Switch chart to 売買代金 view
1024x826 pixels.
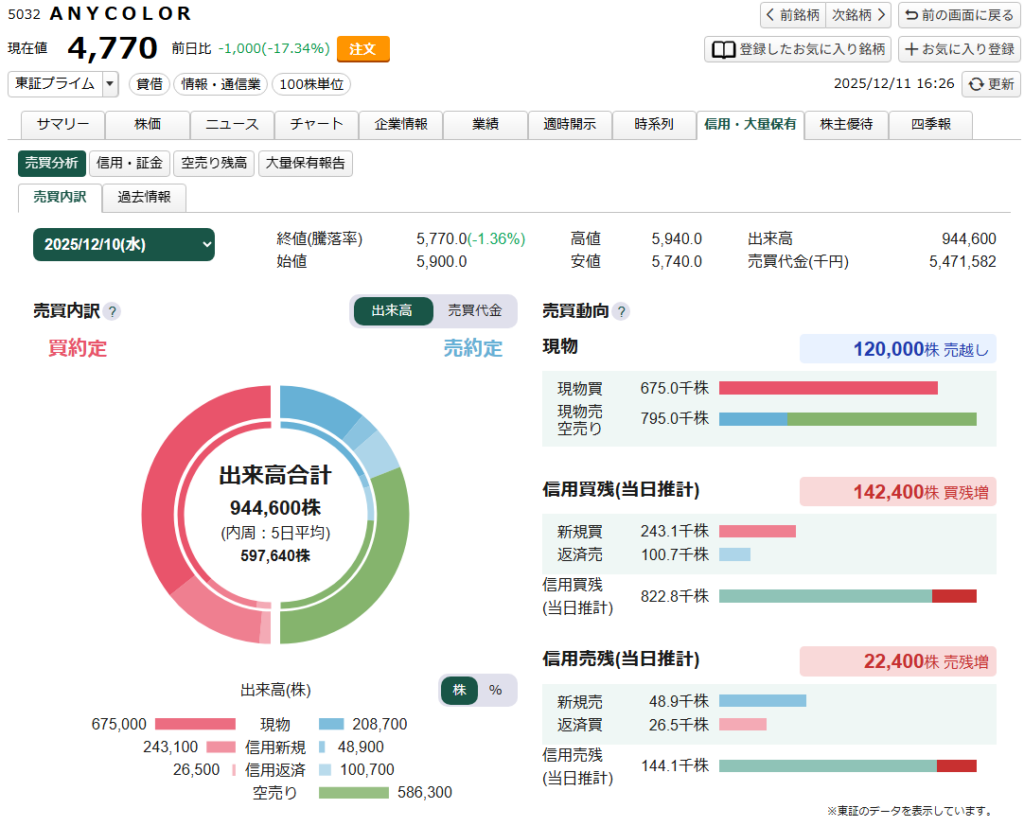(475, 311)
